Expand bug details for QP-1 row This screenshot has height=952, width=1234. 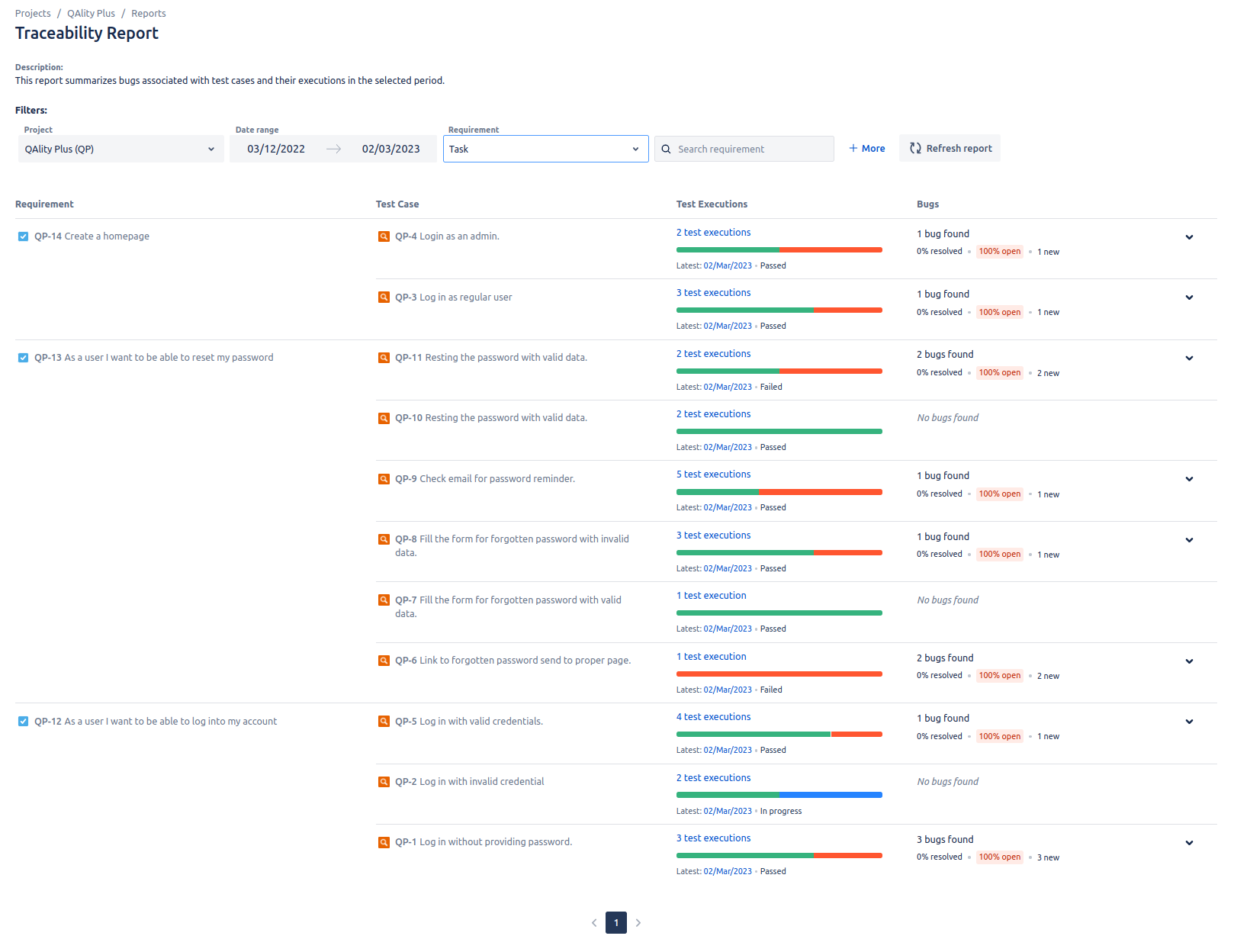point(1189,843)
